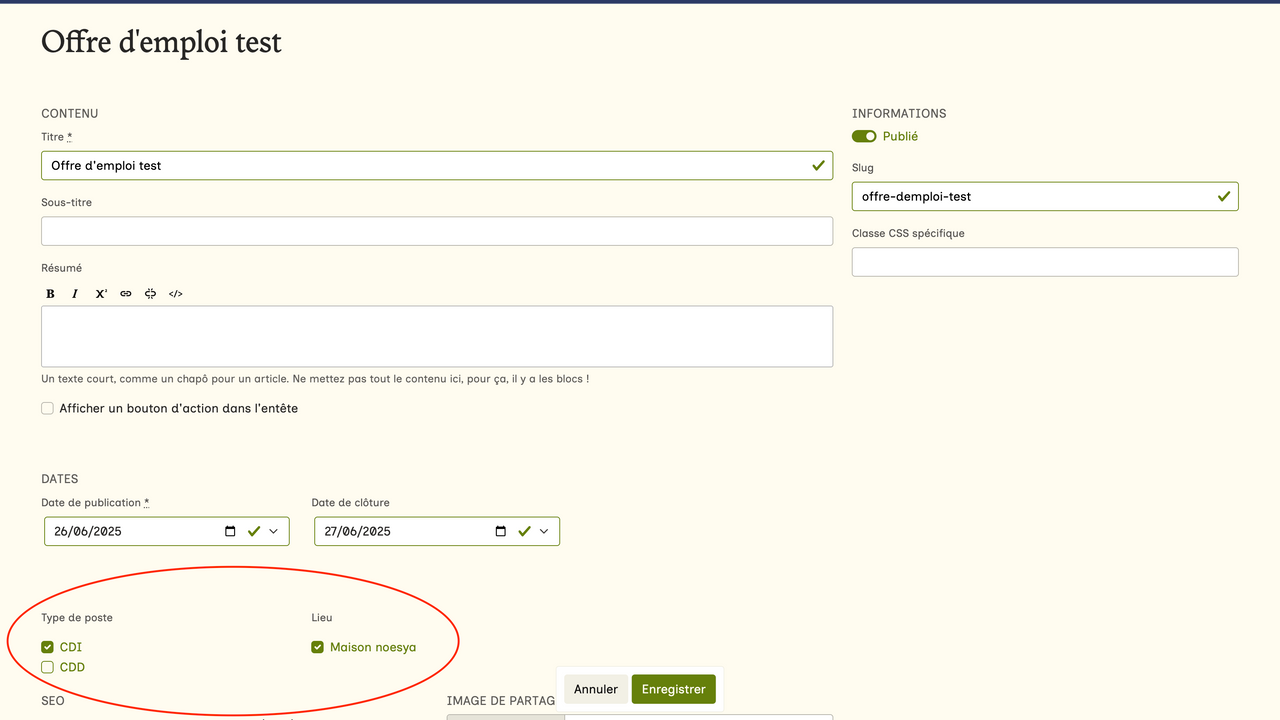
Task: Click inside the Slug input field
Action: pos(1030,197)
